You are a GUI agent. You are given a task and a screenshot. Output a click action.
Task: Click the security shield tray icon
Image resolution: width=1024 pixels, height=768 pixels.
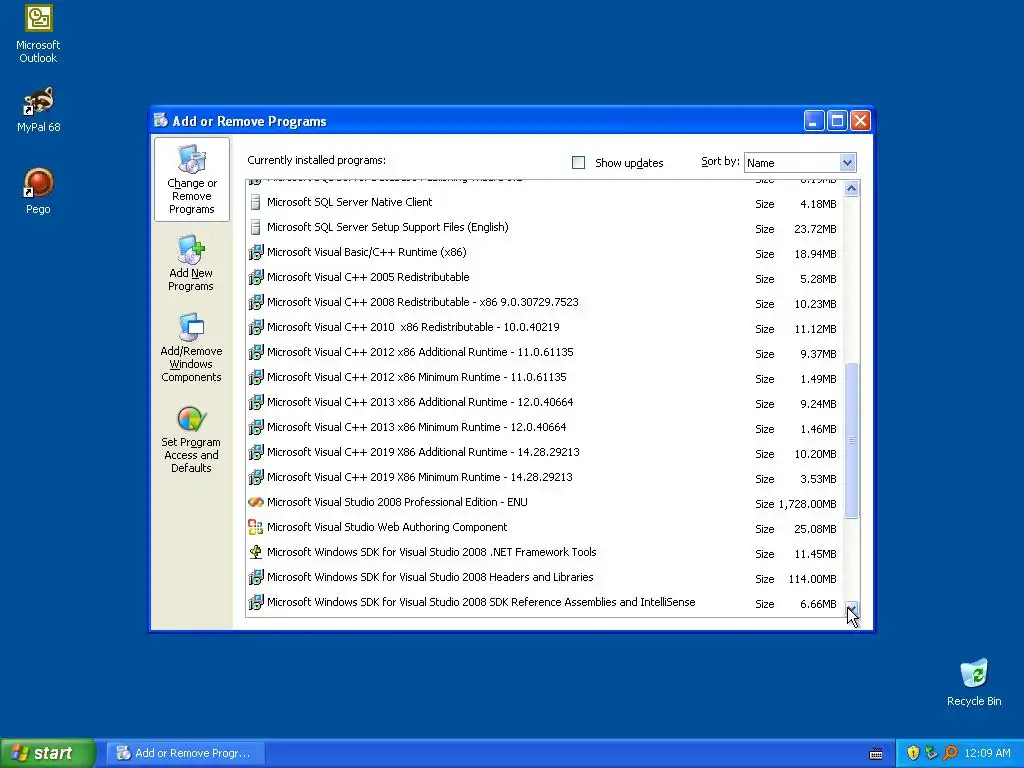click(913, 753)
